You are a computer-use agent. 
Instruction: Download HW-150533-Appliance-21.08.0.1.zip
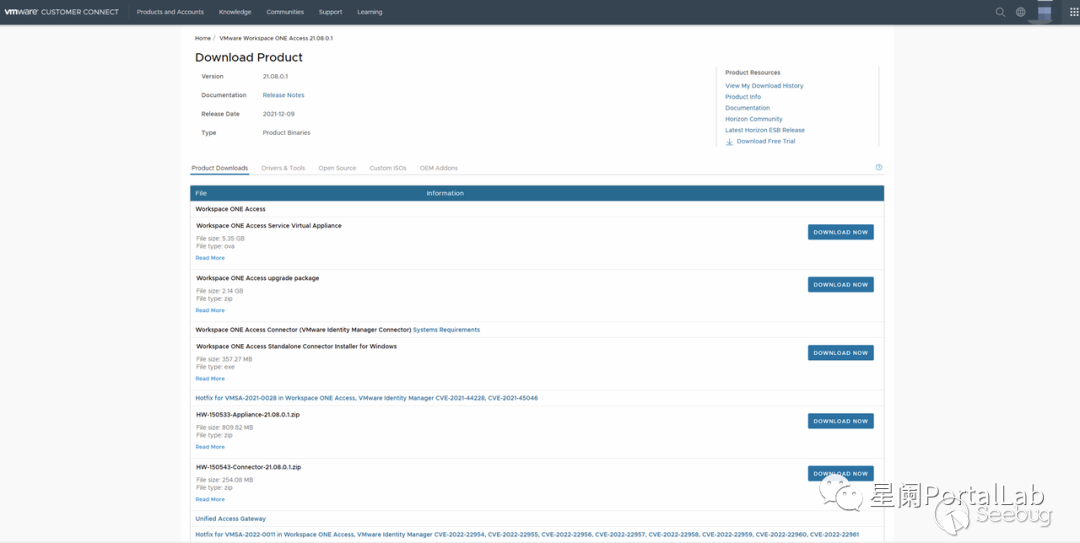pyautogui.click(x=840, y=421)
